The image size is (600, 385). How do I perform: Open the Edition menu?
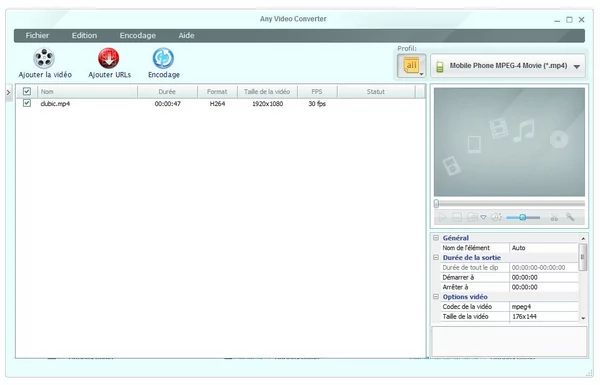point(84,36)
